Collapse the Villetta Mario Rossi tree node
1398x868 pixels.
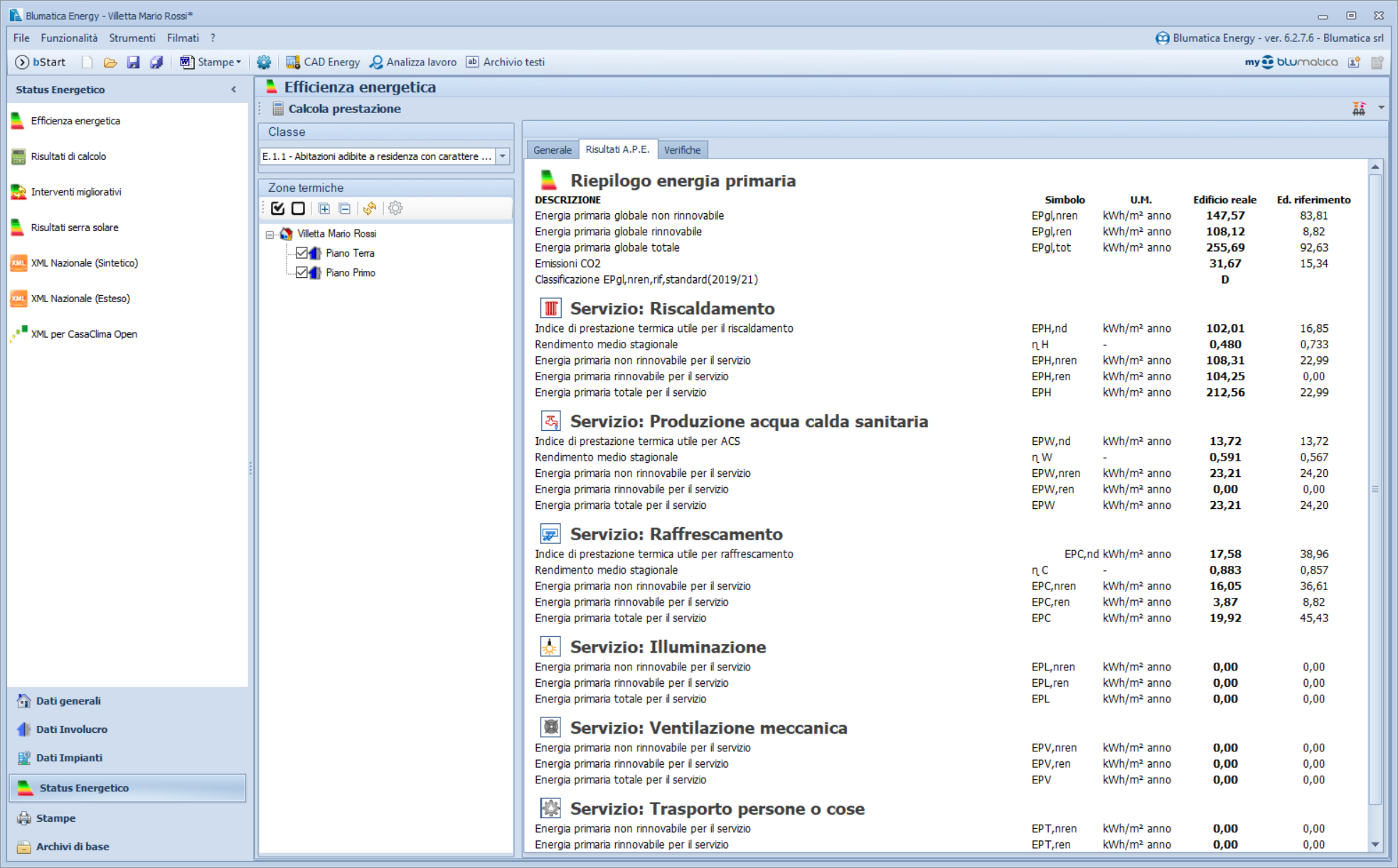pyautogui.click(x=270, y=234)
